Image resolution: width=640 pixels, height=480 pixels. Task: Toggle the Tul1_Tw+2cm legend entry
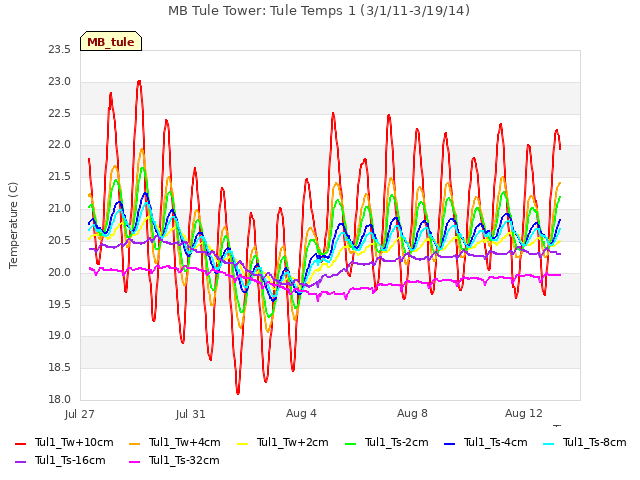[x=283, y=442]
